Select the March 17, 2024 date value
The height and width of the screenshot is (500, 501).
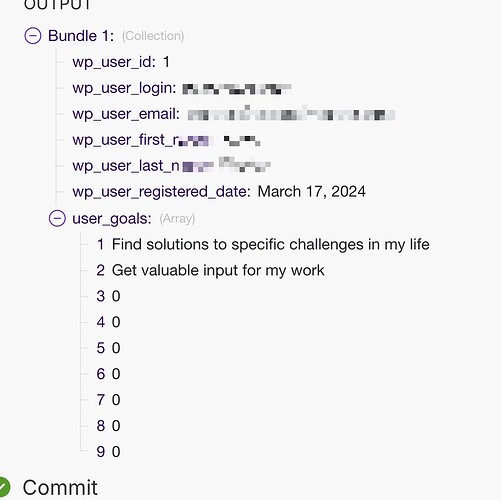[x=312, y=192]
